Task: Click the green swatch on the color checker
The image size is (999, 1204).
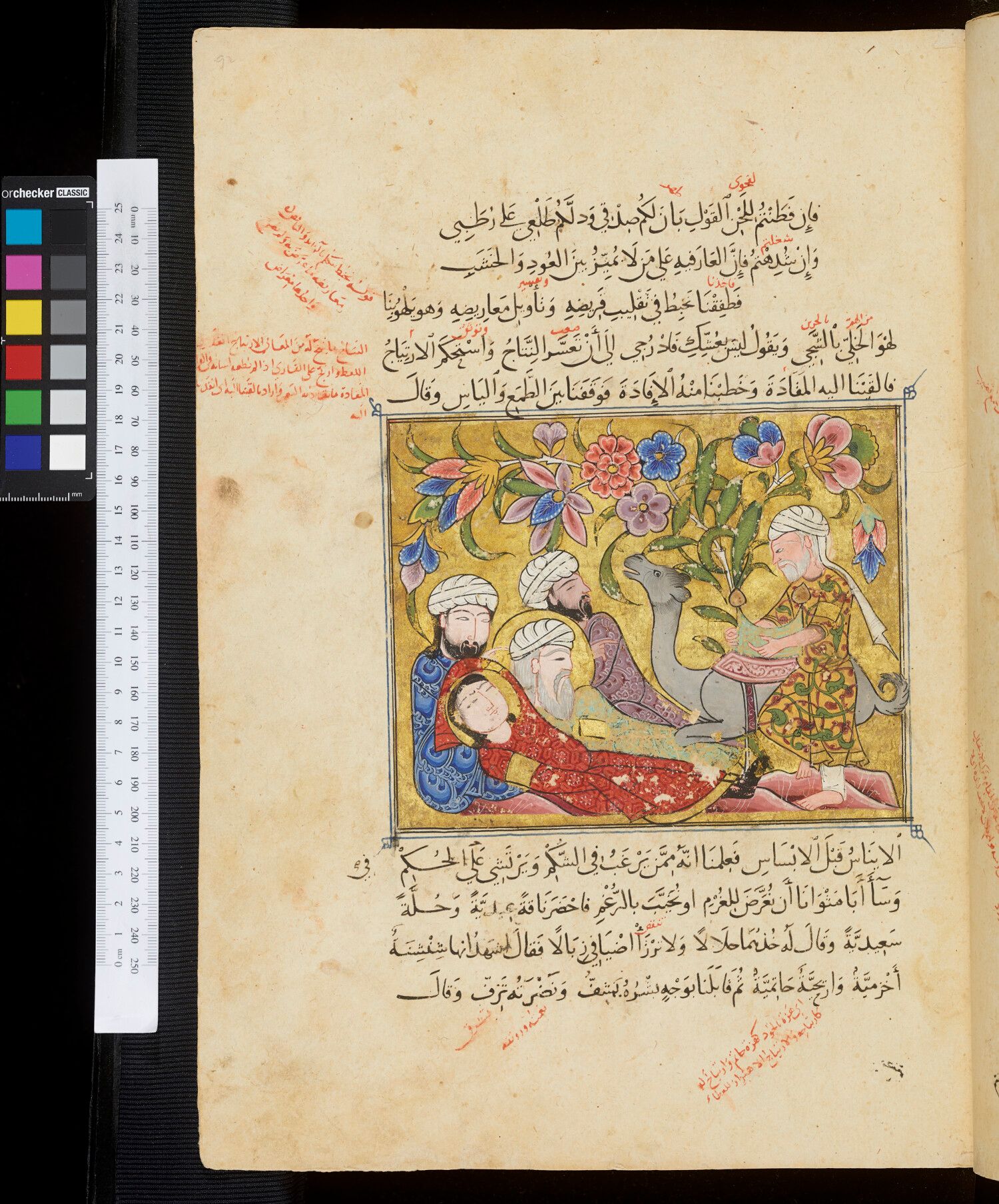Action: pos(24,407)
